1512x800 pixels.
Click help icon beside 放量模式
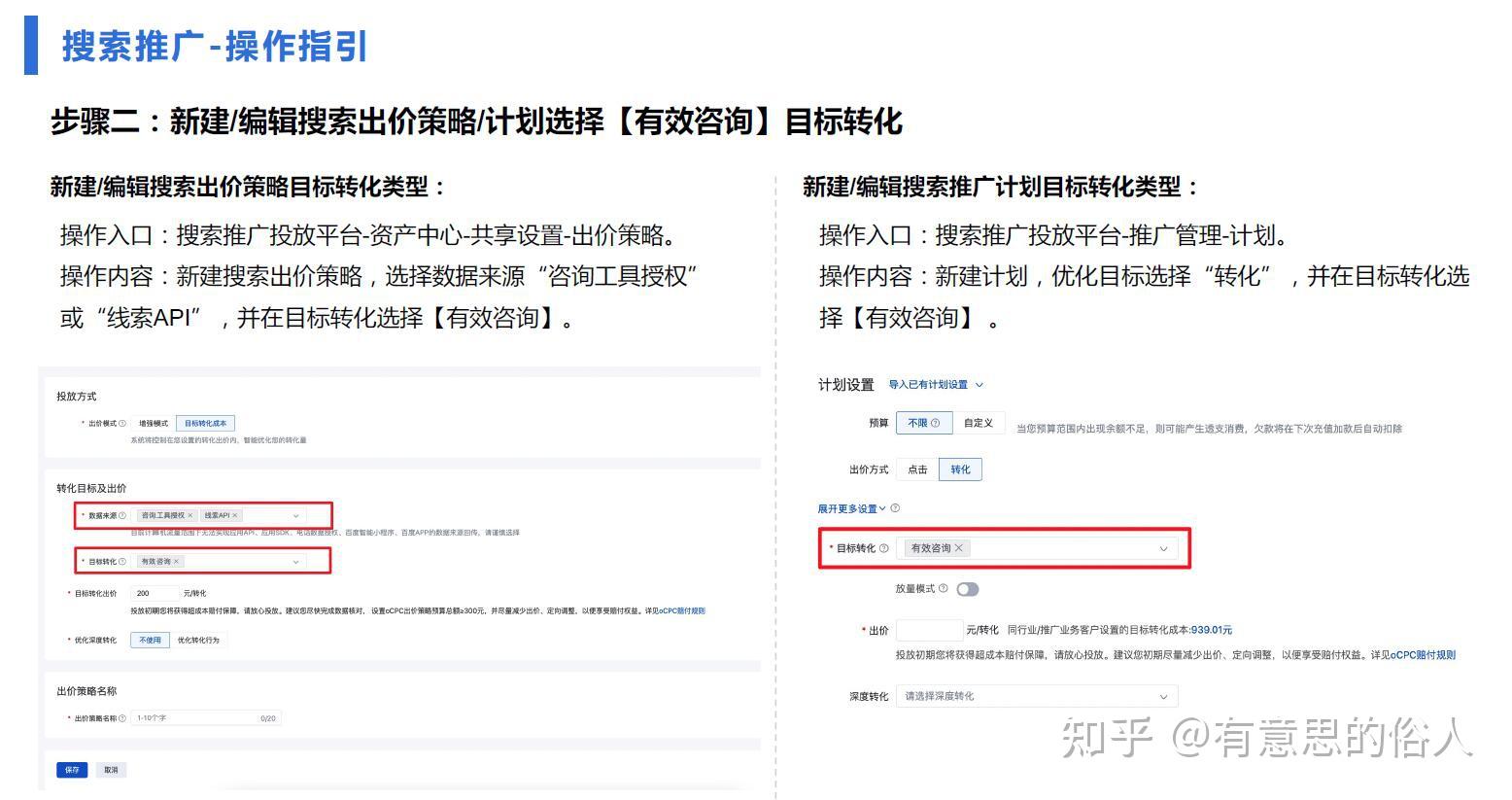click(944, 589)
